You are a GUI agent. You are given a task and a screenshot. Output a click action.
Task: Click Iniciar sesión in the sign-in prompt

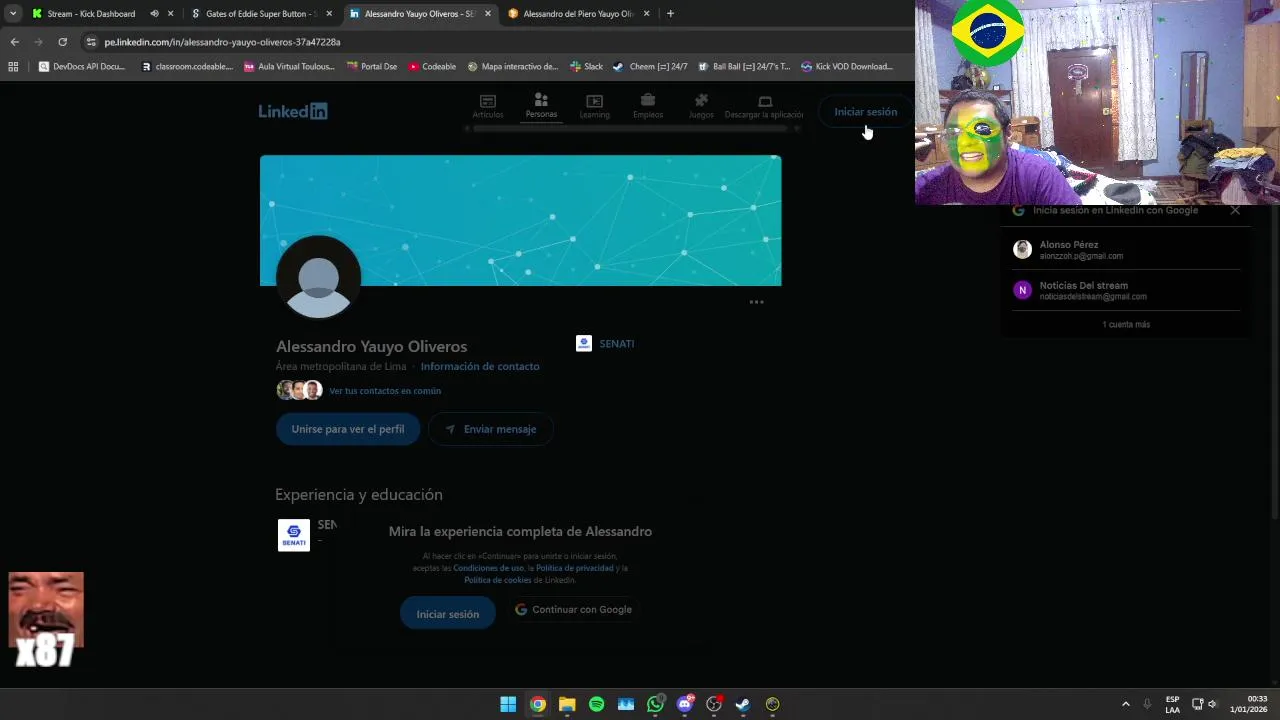tap(448, 614)
